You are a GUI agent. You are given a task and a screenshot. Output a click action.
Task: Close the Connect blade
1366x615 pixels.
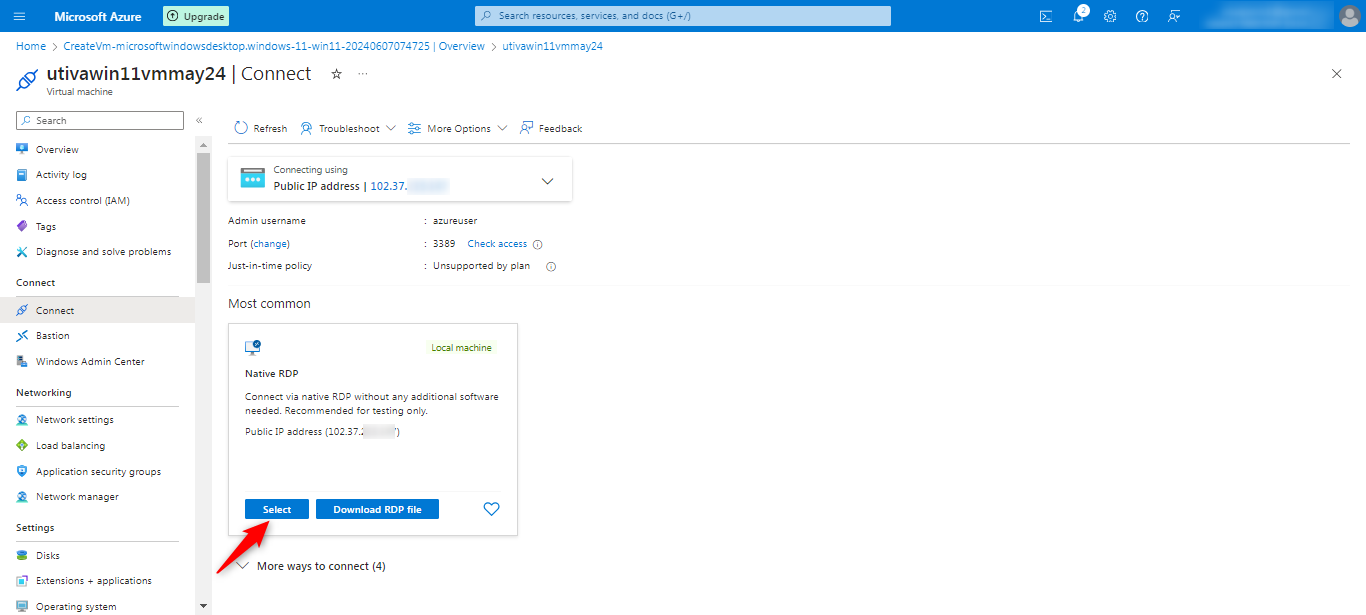(1337, 74)
